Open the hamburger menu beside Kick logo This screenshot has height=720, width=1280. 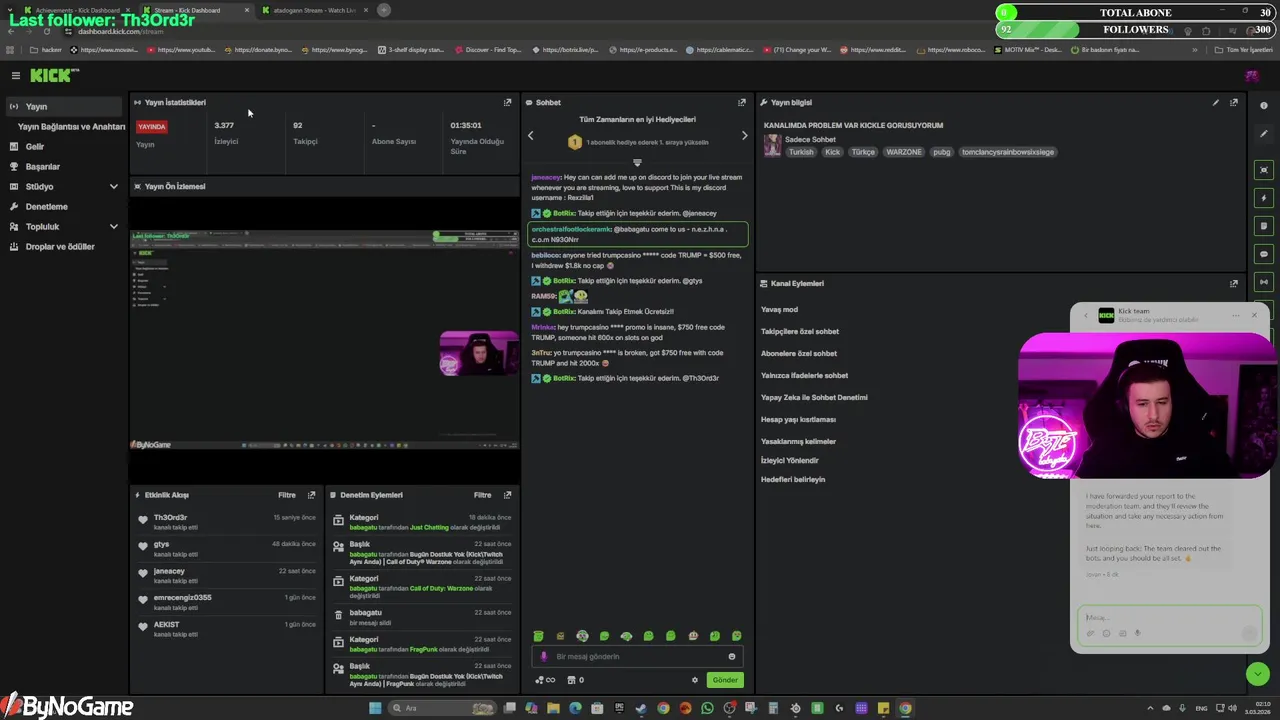(16, 76)
